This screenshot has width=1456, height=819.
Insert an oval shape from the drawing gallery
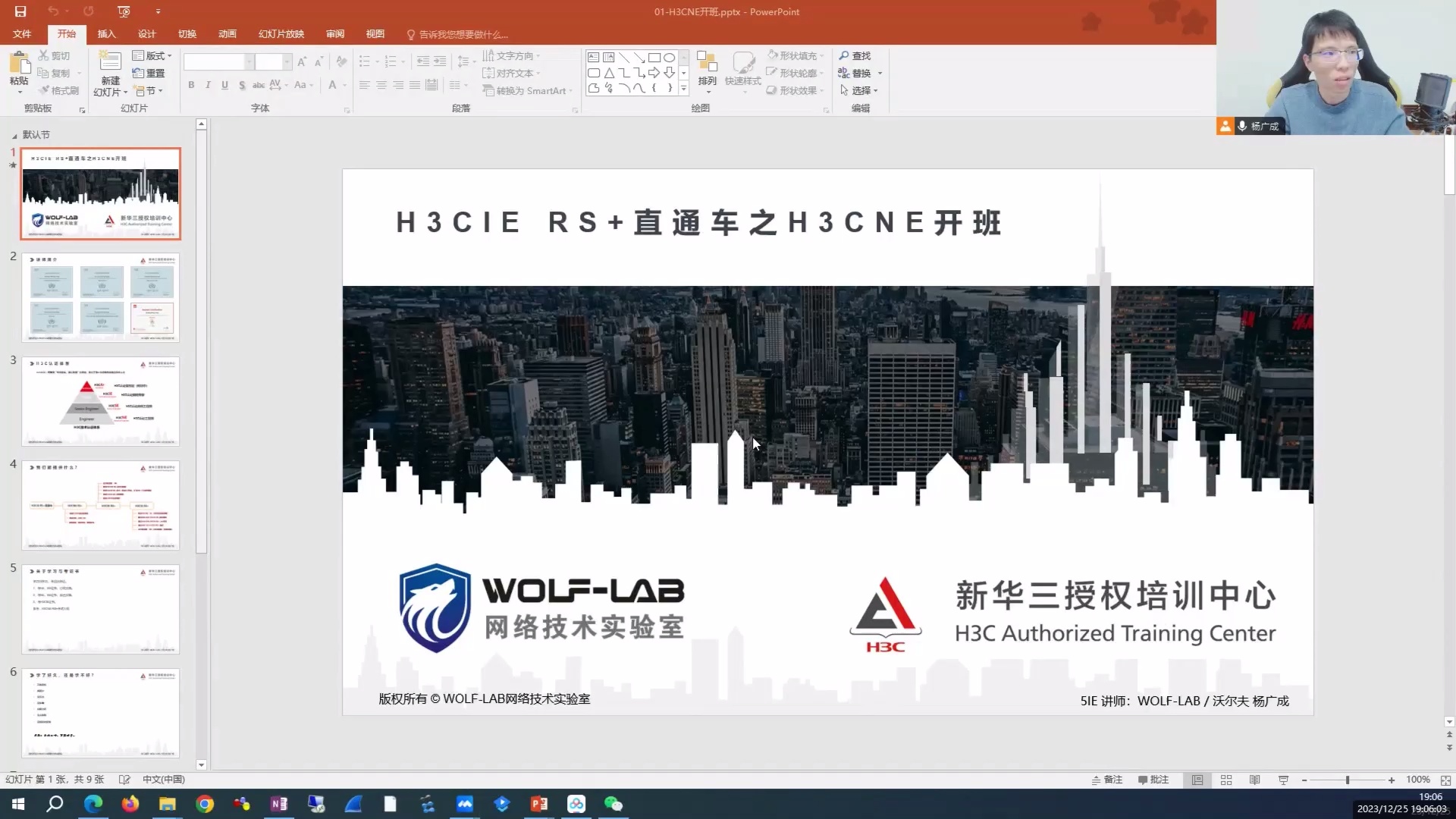[669, 57]
